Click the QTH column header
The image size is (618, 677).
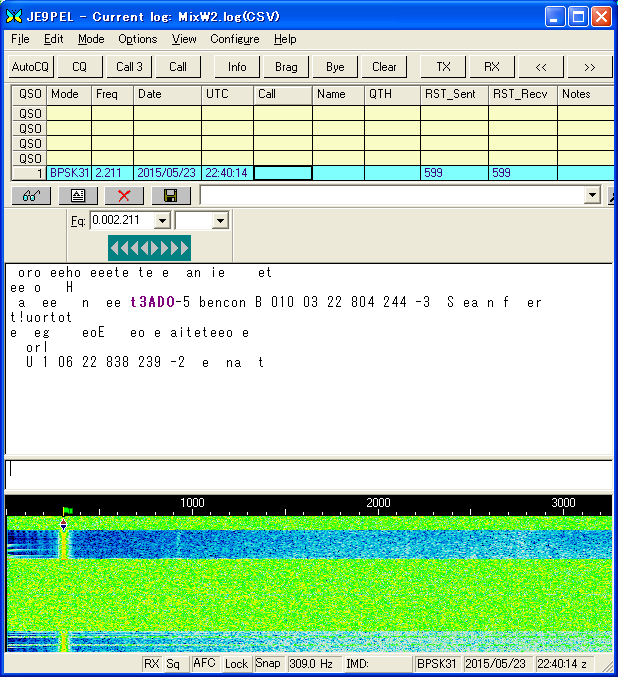pyautogui.click(x=392, y=94)
